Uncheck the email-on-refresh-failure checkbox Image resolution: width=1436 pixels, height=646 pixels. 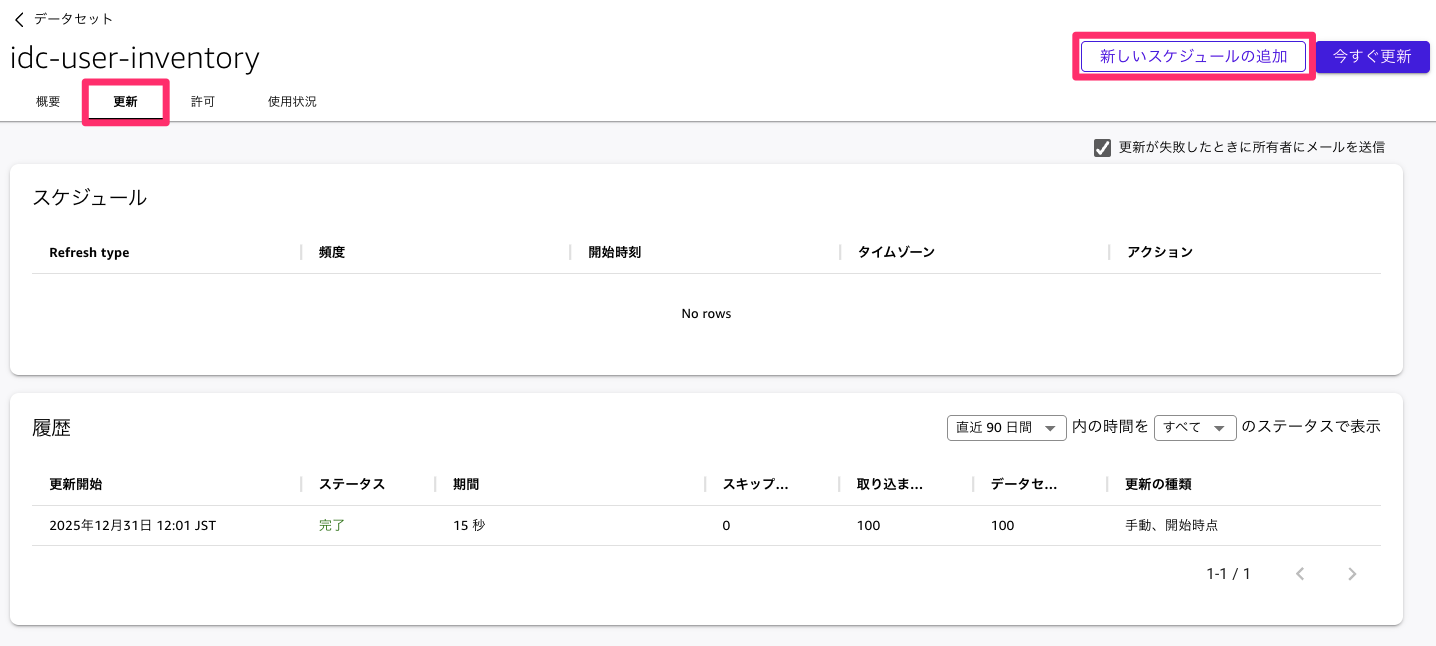(x=1102, y=147)
